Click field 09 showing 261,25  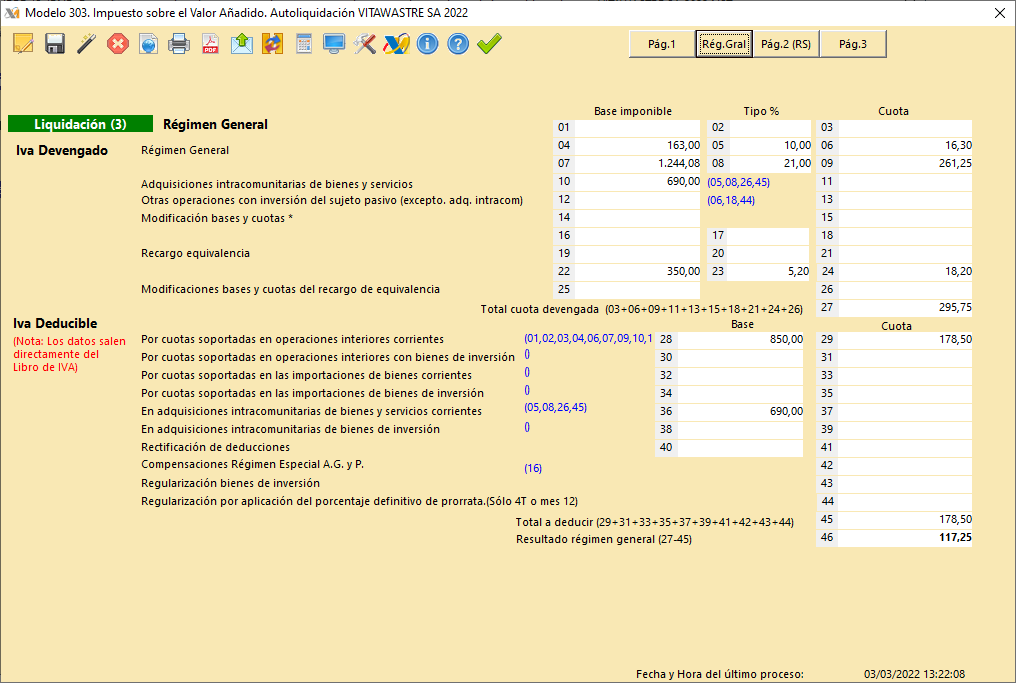click(905, 163)
